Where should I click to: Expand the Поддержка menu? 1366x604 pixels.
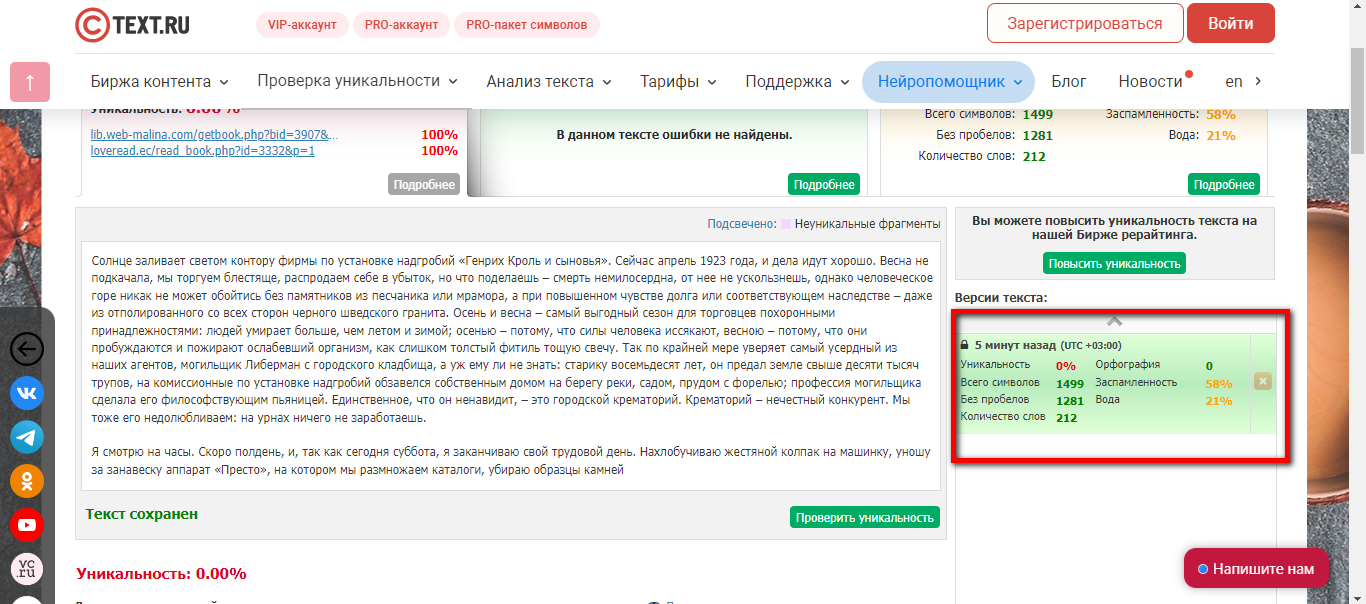tap(797, 82)
